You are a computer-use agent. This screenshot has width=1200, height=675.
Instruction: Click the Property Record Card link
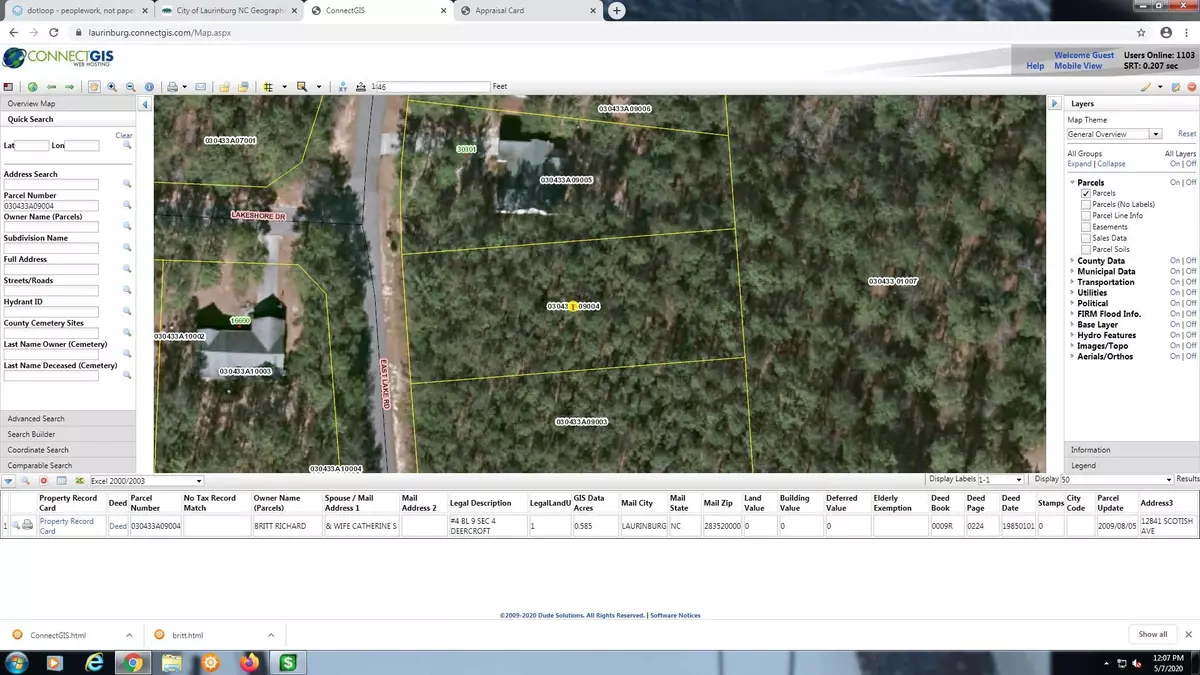[67, 526]
